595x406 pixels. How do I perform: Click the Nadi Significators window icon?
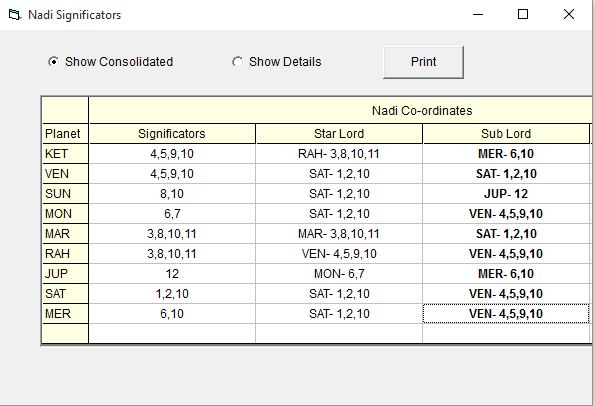coord(14,15)
